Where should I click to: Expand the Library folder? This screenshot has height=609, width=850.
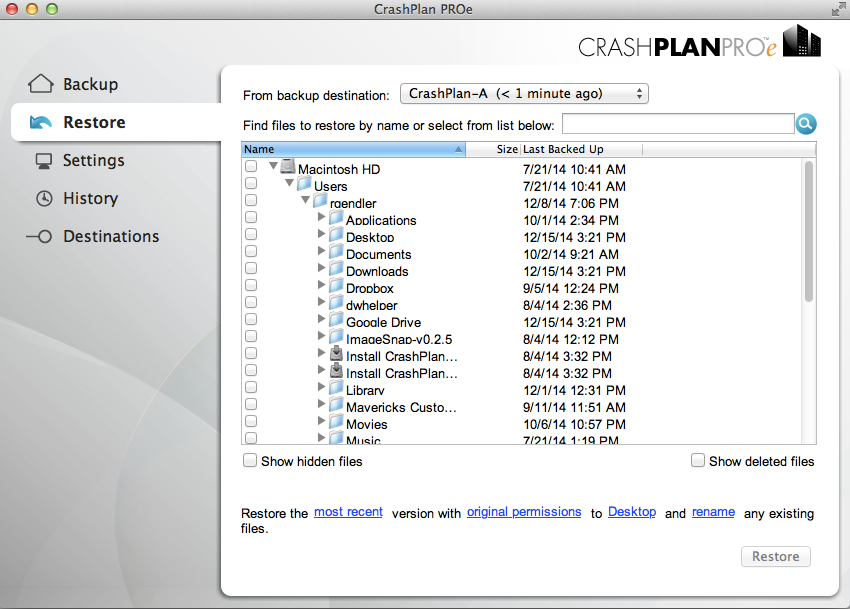321,387
